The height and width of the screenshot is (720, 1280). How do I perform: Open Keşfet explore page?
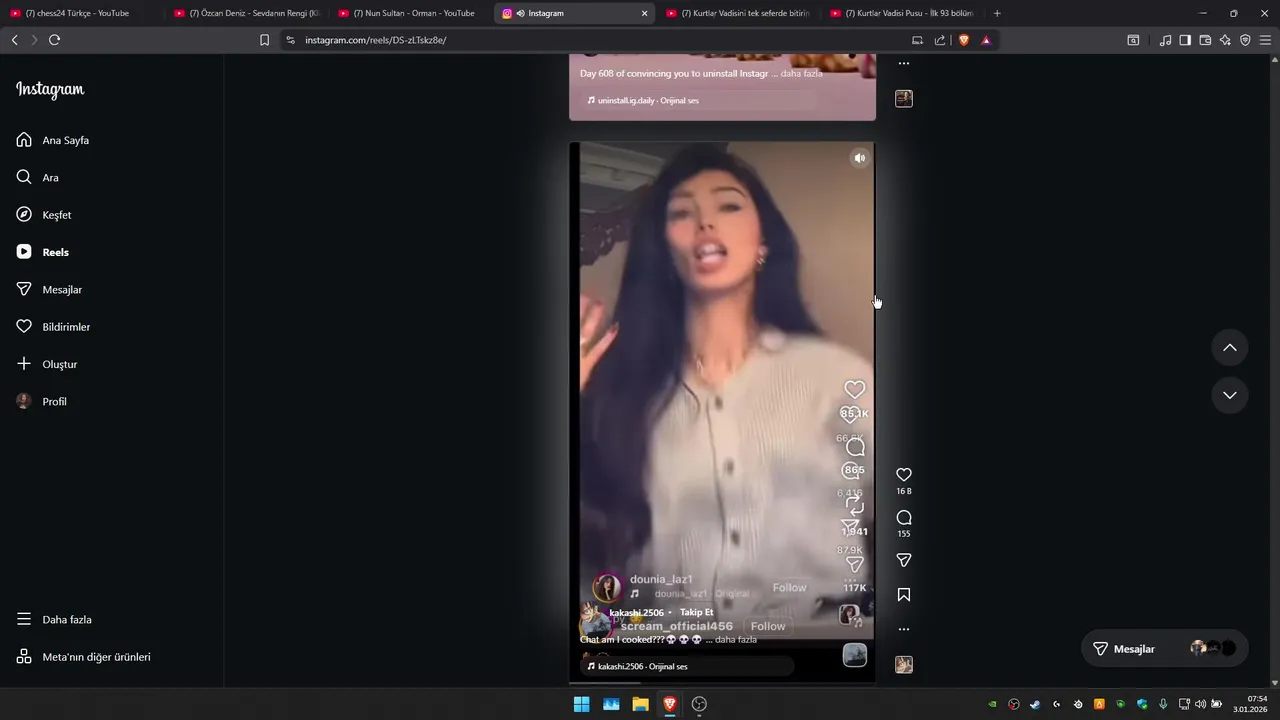pos(44,215)
